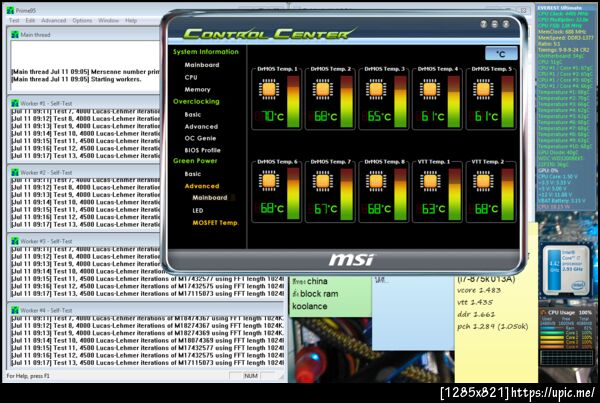Click the DrMOS Temp. 2 chip icon
The width and height of the screenshot is (600, 403).
(323, 90)
